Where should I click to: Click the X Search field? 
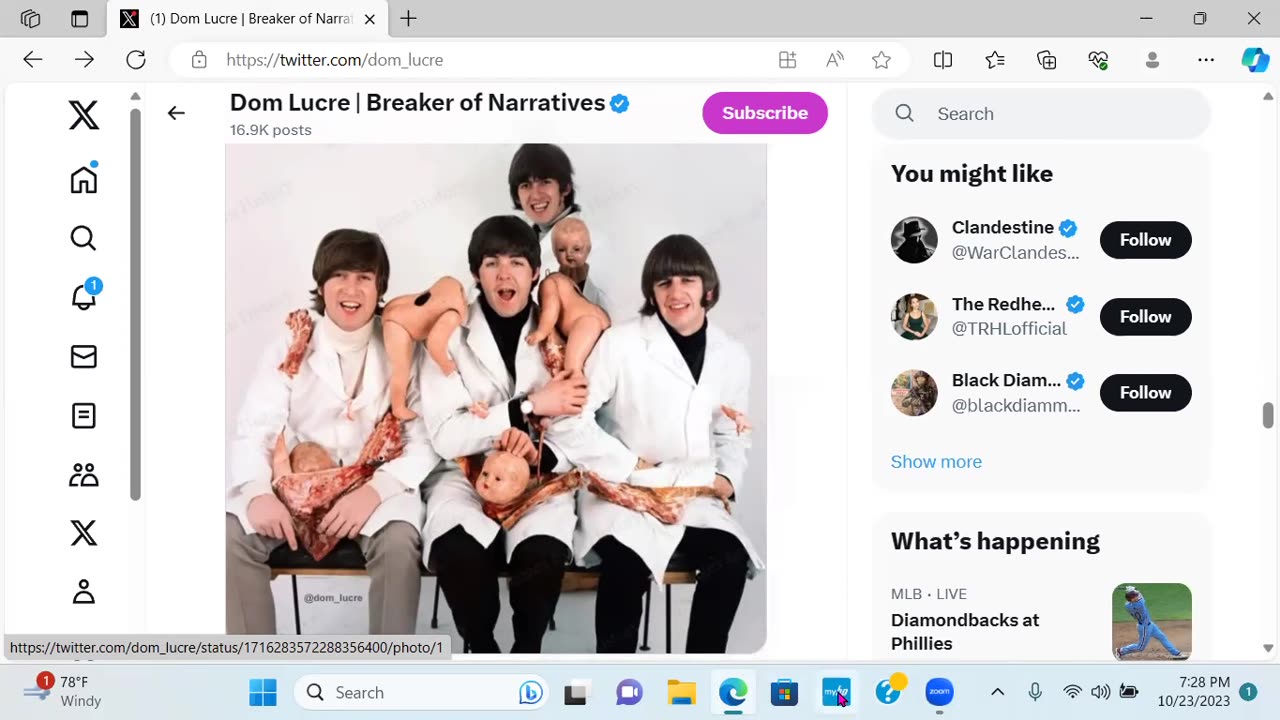(1041, 114)
